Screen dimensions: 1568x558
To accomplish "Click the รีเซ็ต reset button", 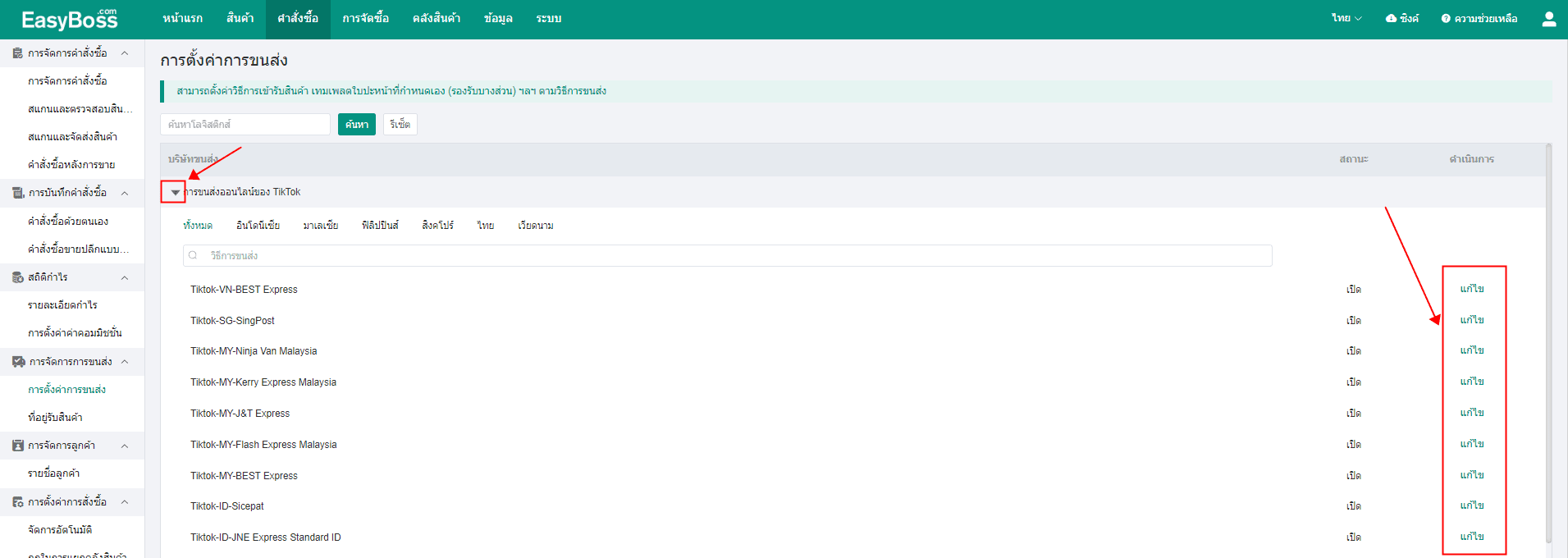I will [400, 125].
